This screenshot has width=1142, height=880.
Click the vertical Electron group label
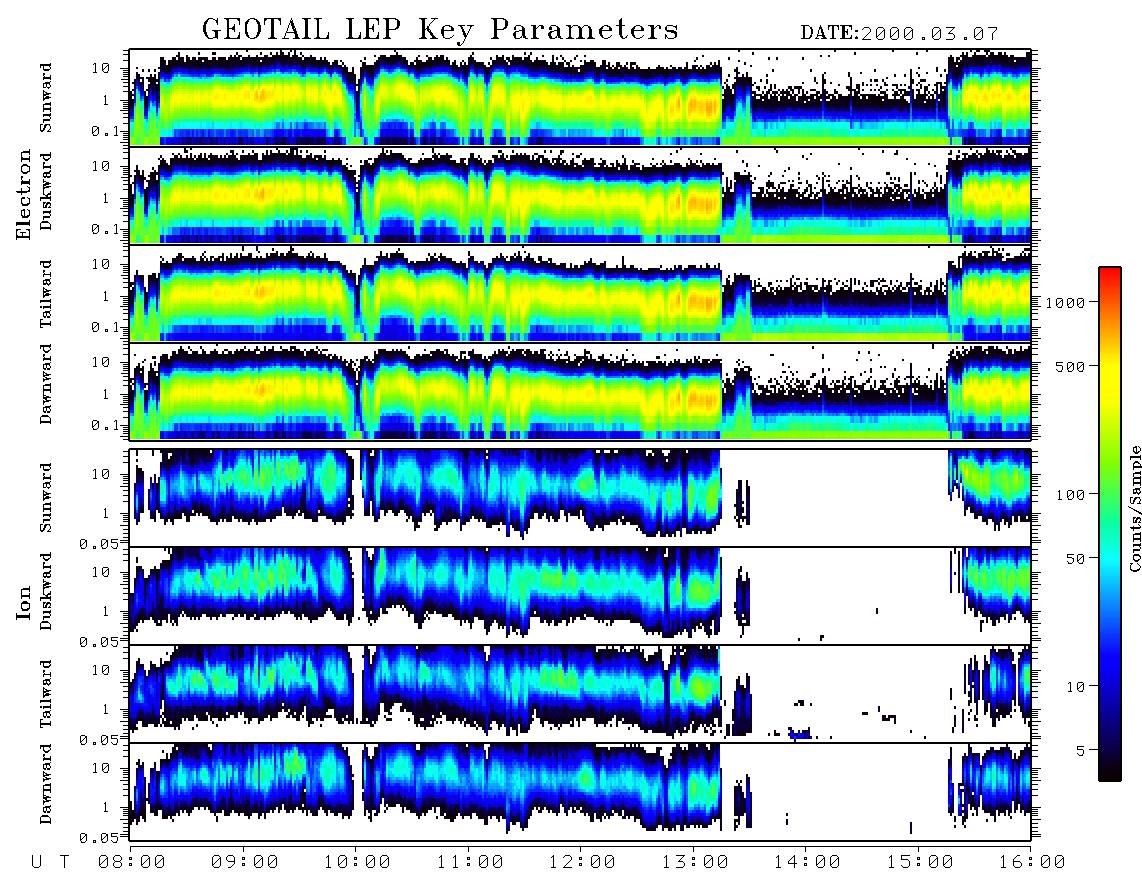pos(24,194)
